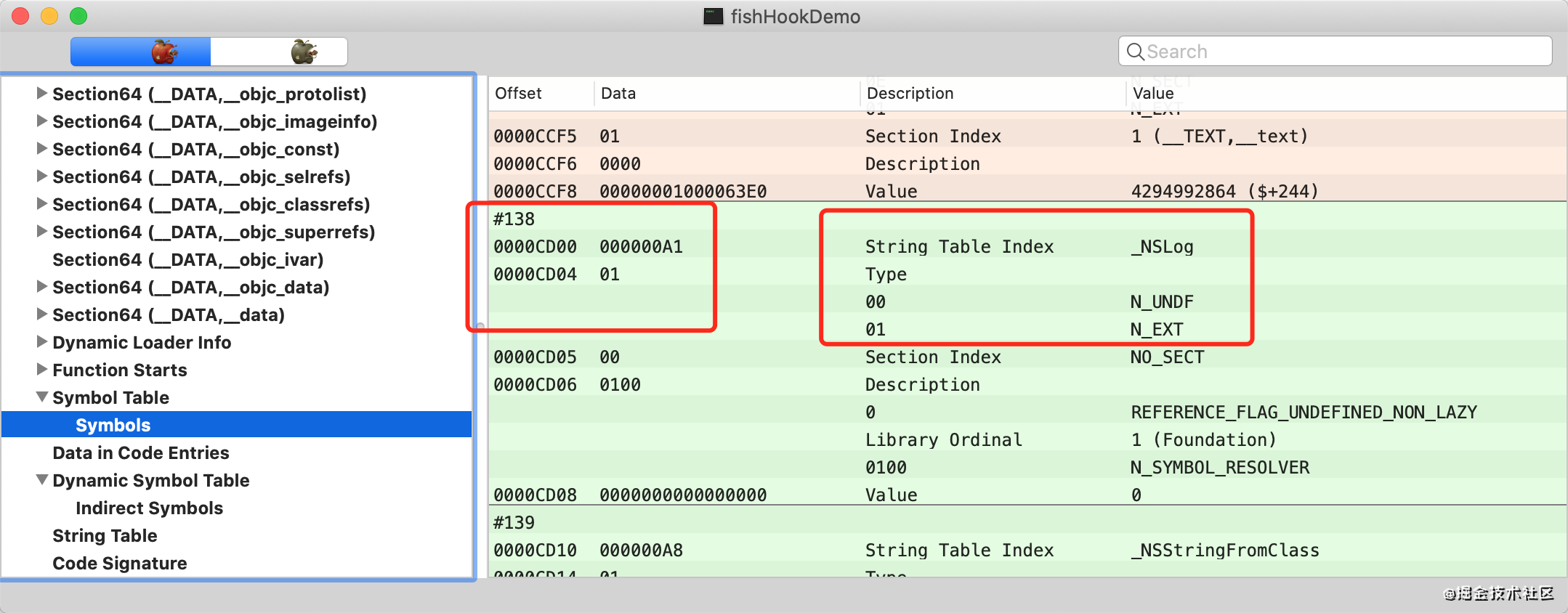Click the 1 (__TEXT,__text) value
This screenshot has width=1568, height=613.
click(1219, 137)
